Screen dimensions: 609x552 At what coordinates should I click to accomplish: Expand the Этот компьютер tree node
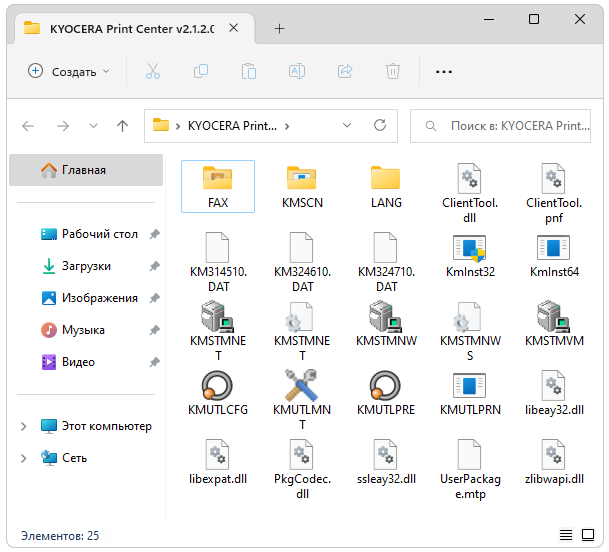[23, 426]
